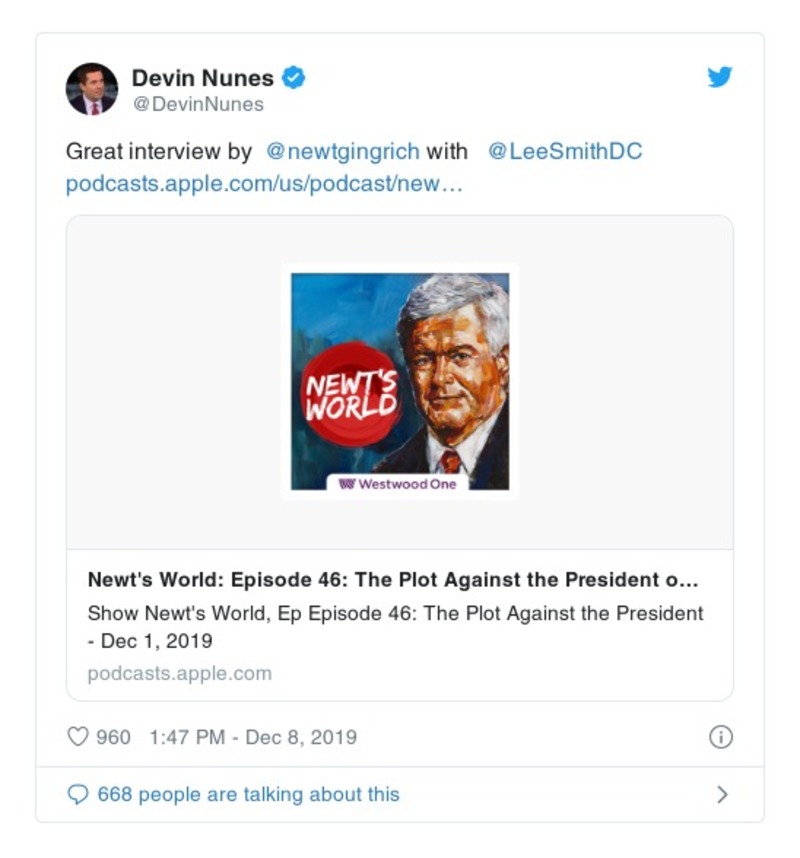The height and width of the screenshot is (858, 800).
Task: Open the @LeeSmithDC mention
Action: [x=565, y=152]
